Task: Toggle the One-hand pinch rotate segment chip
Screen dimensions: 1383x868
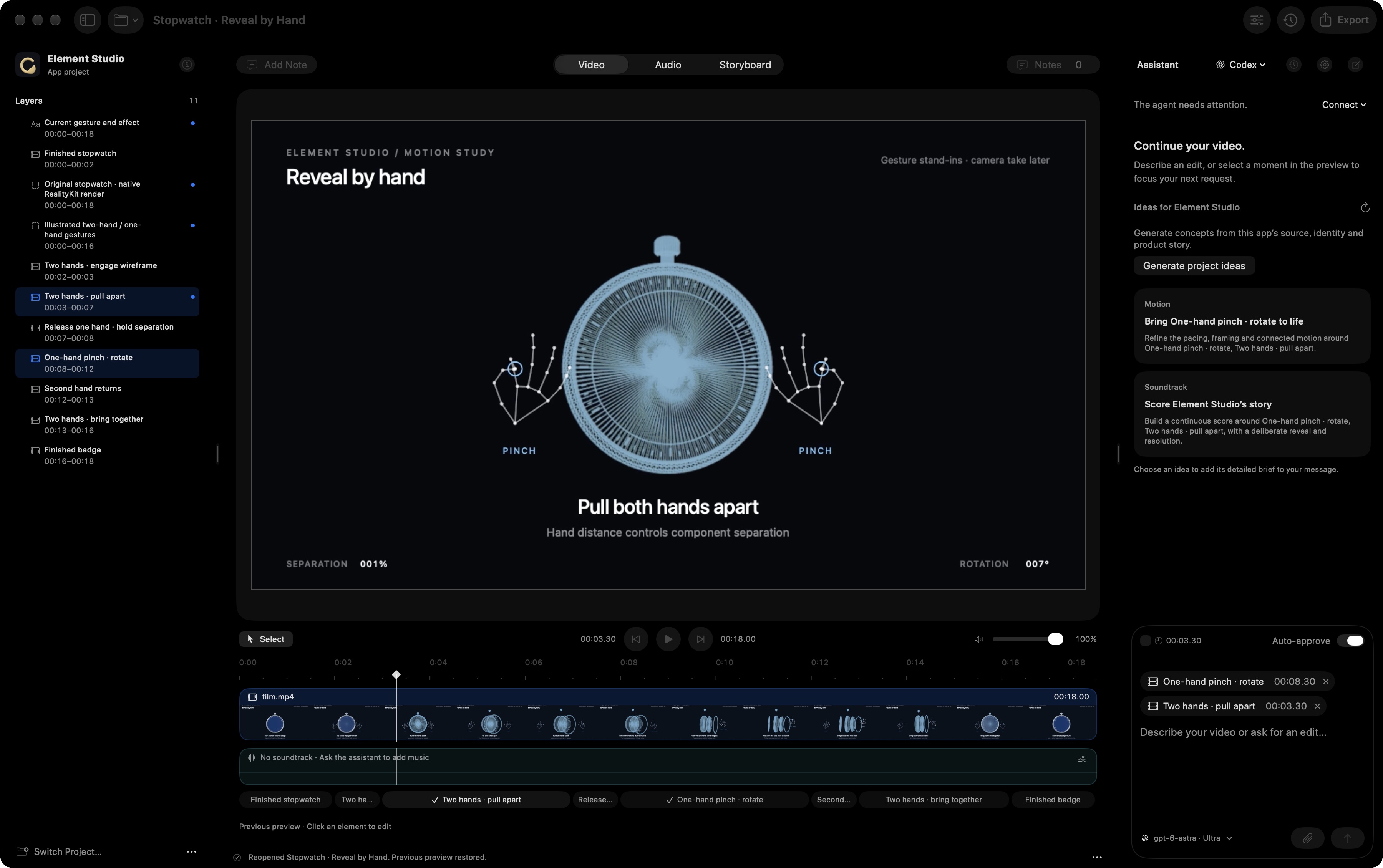Action: tap(714, 800)
